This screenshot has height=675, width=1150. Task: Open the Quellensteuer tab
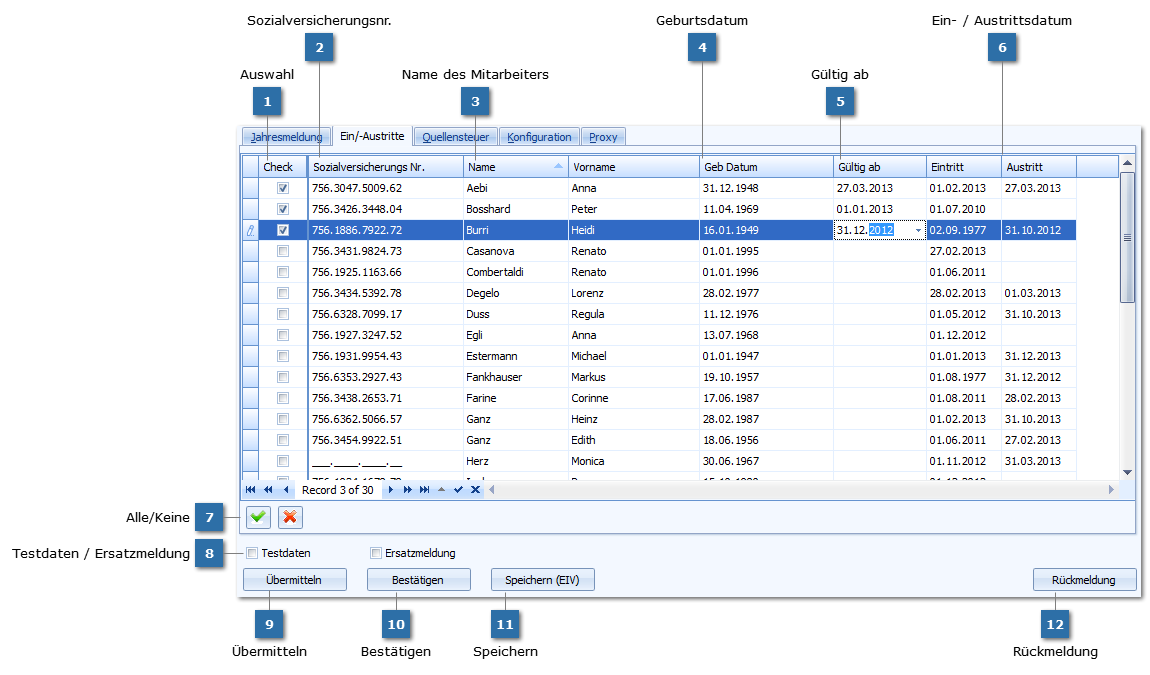point(455,137)
